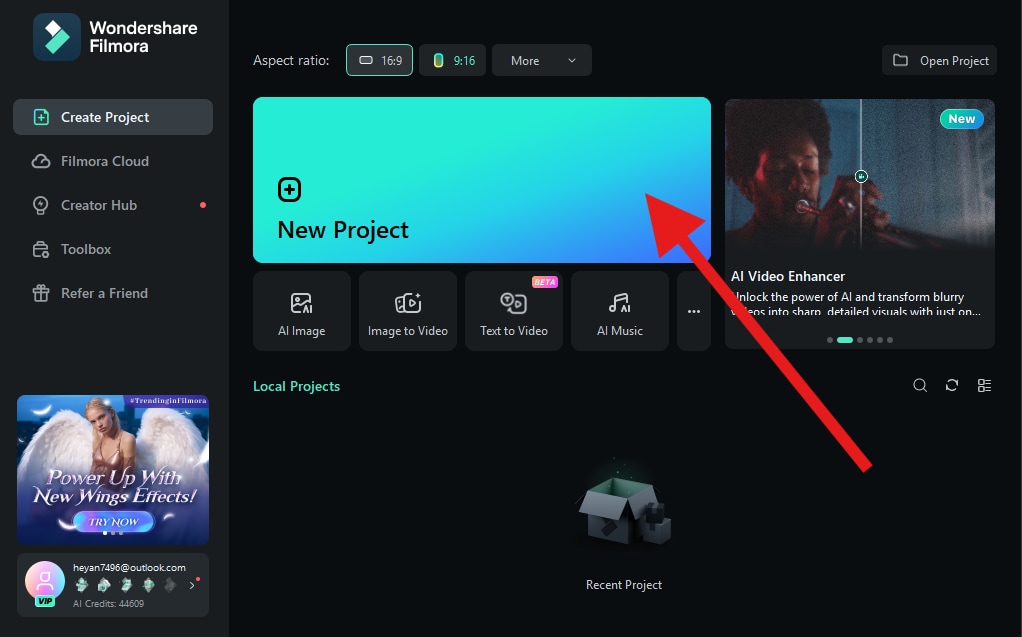1022x637 pixels.
Task: Open the Image to Video tool
Action: [408, 311]
